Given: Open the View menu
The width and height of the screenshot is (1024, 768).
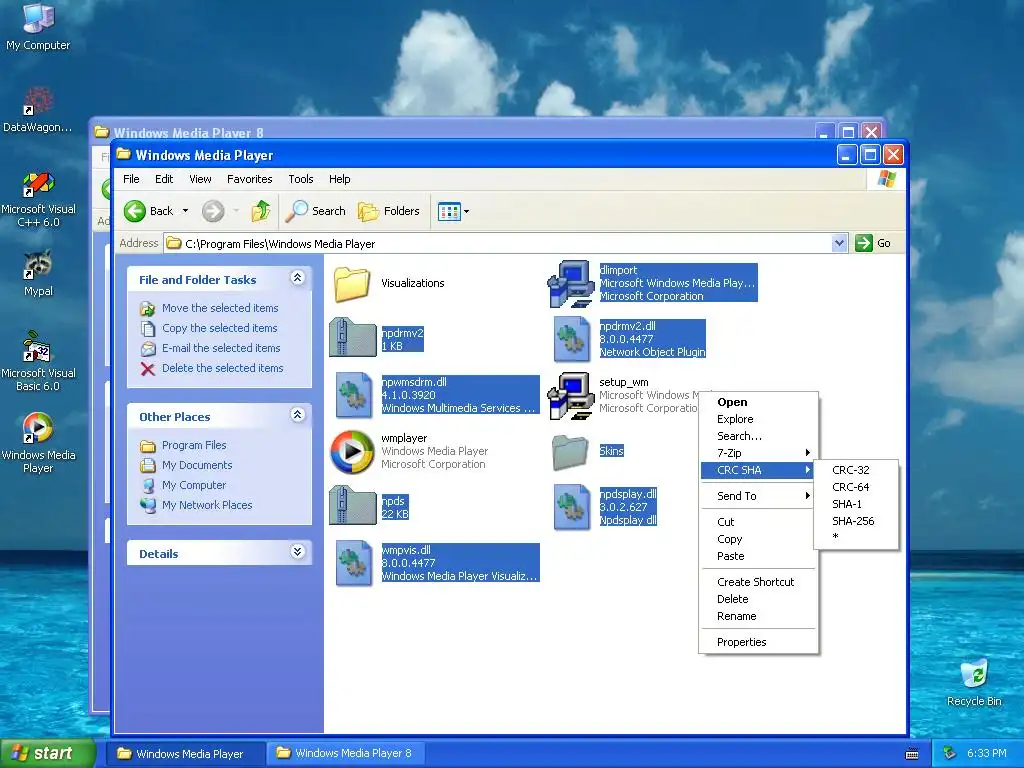Looking at the screenshot, I should pos(200,179).
